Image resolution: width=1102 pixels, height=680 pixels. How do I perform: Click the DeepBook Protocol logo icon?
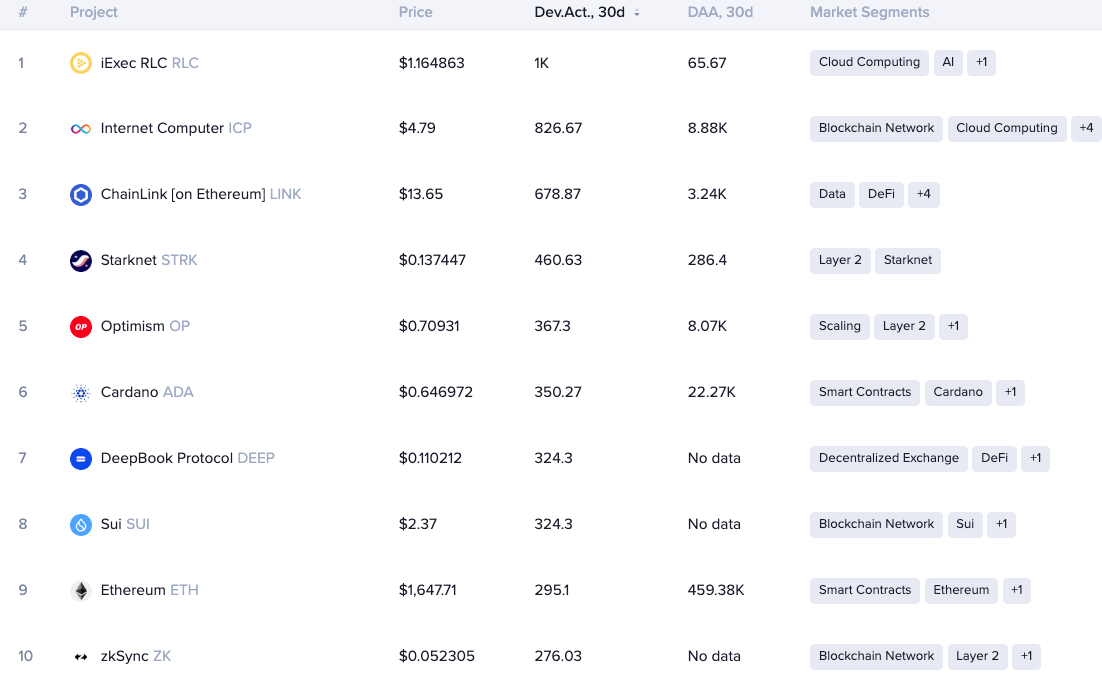click(x=81, y=459)
